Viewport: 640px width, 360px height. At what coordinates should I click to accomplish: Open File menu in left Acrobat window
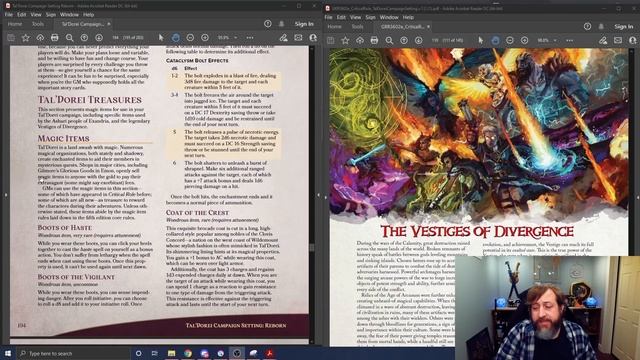9,14
